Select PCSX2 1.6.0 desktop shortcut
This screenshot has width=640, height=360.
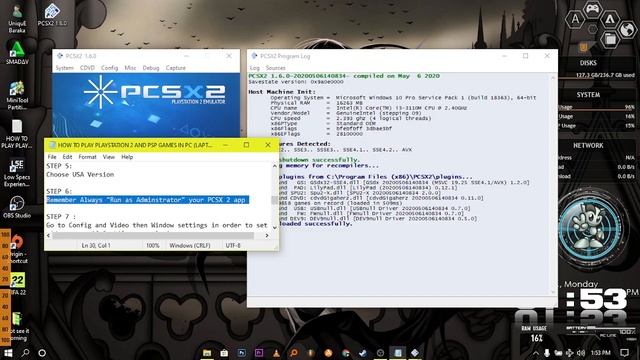pos(52,15)
